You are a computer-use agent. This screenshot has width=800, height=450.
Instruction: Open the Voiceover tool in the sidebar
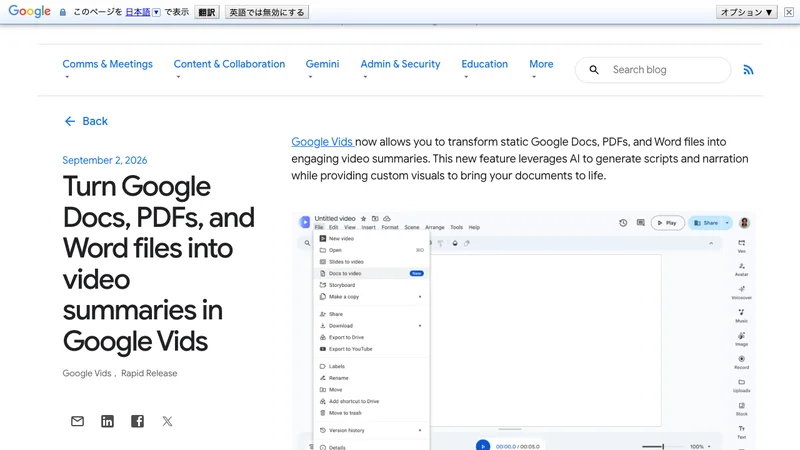(x=741, y=292)
